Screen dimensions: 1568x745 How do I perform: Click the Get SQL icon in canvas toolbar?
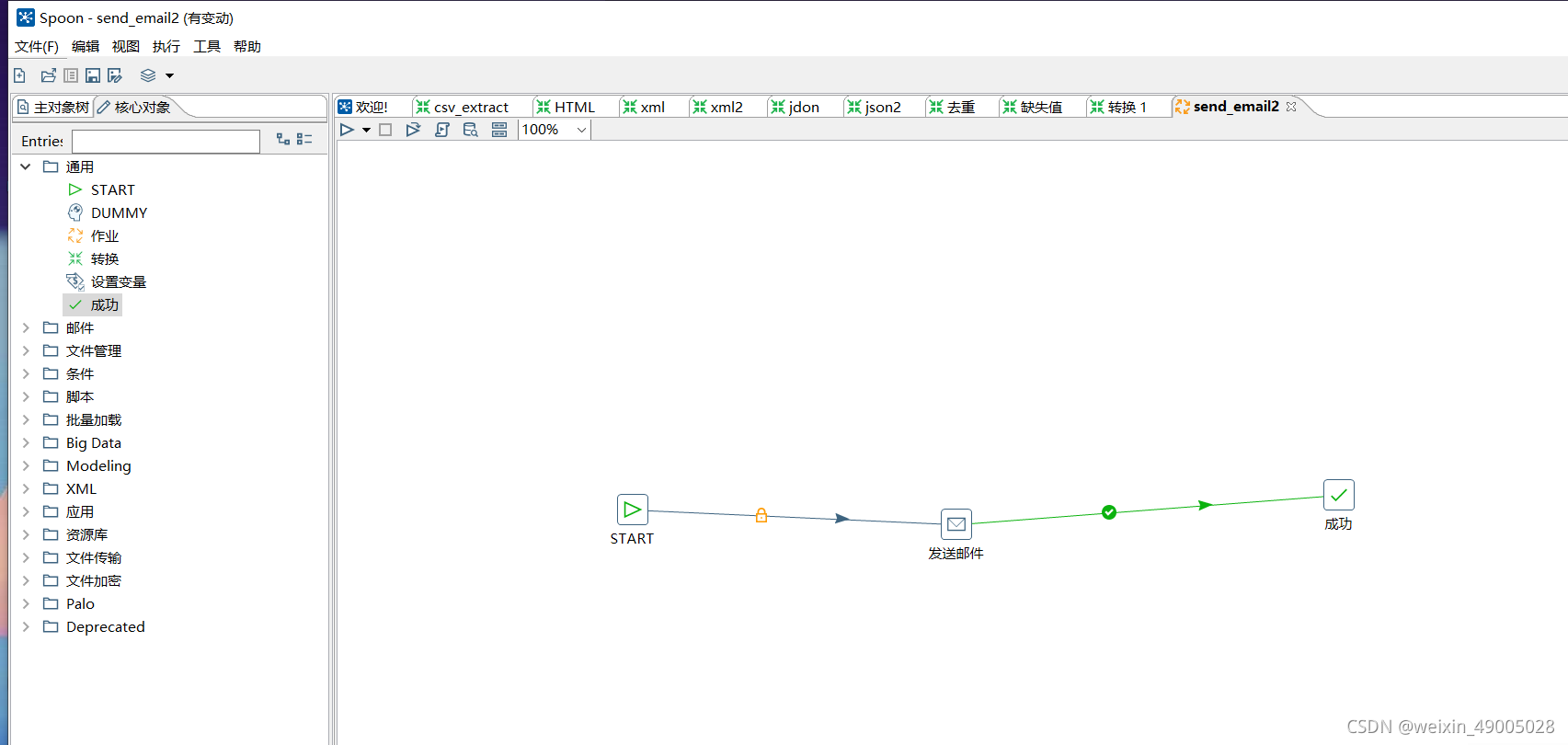pos(442,130)
